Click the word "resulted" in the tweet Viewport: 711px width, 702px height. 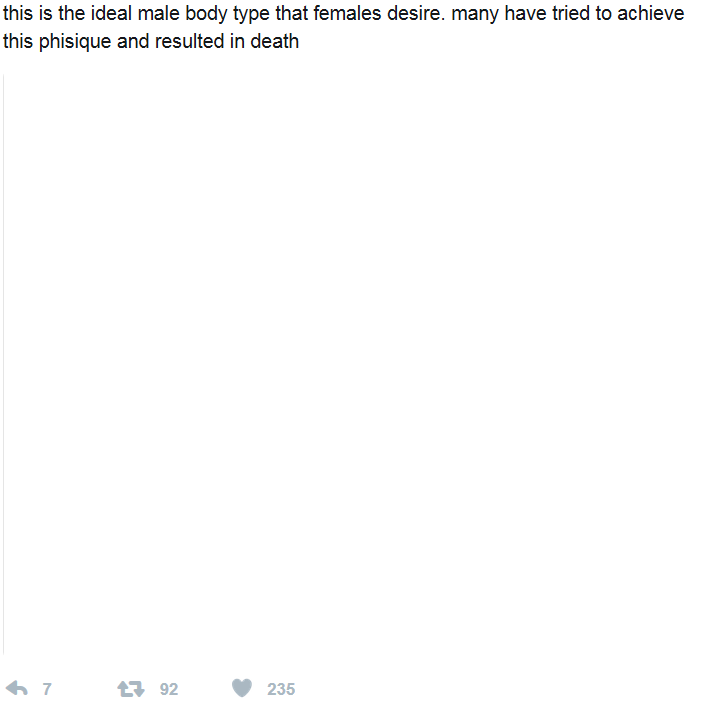pos(190,41)
